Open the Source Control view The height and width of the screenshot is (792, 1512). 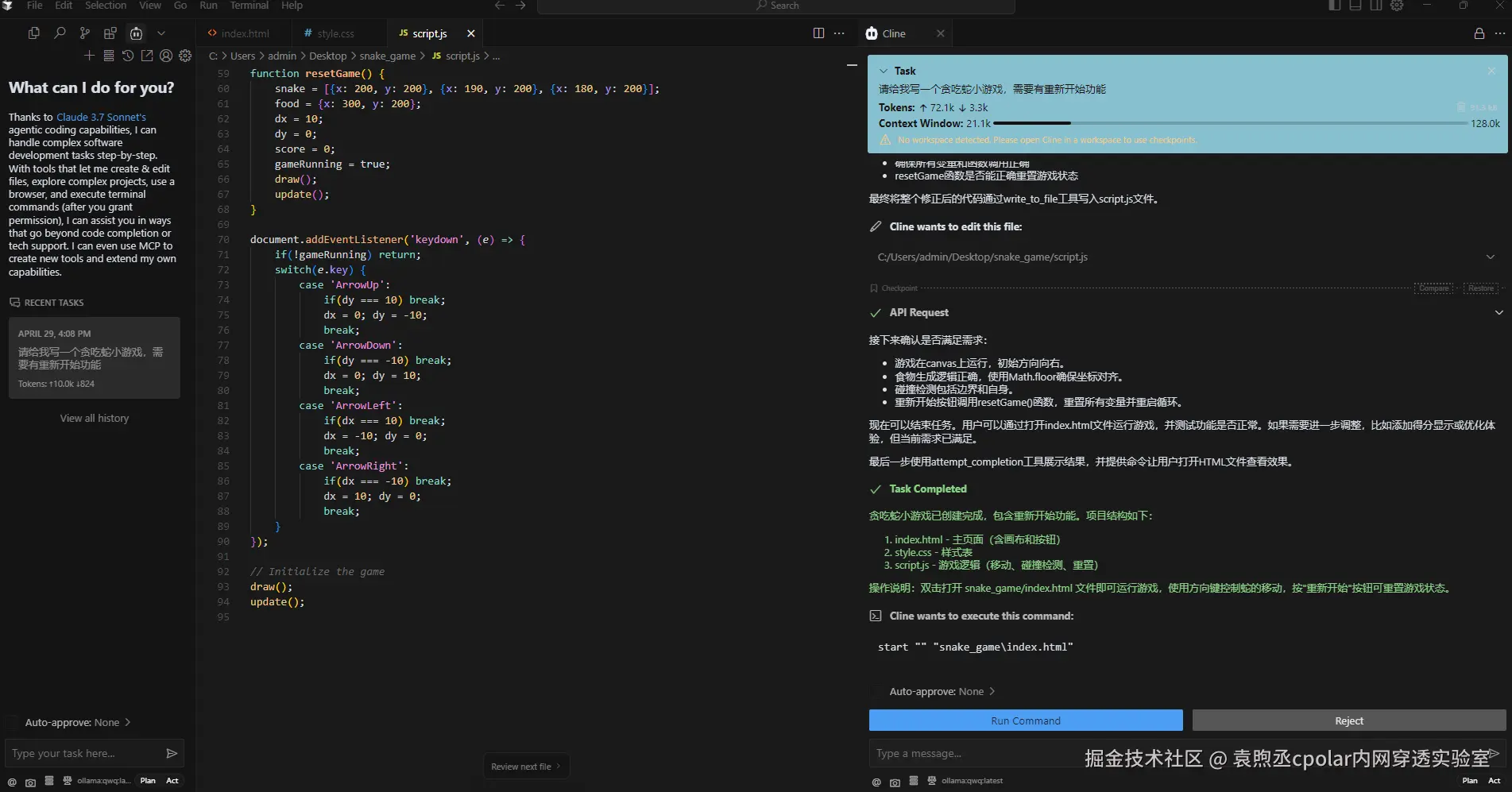[85, 33]
